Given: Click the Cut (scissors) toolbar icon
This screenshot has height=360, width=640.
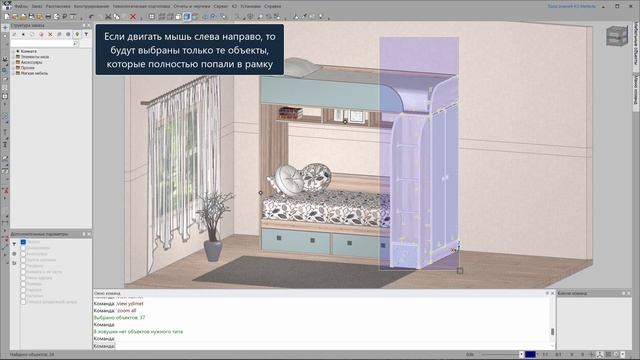Looking at the screenshot, I should click(108, 17).
